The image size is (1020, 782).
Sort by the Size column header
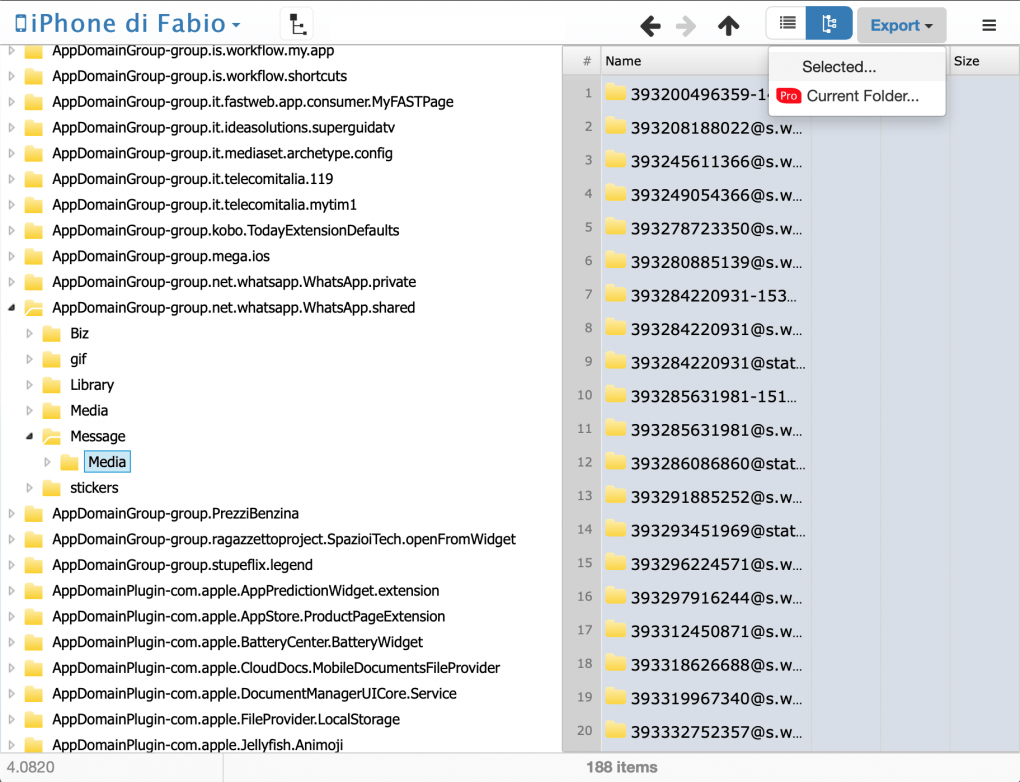tap(966, 61)
